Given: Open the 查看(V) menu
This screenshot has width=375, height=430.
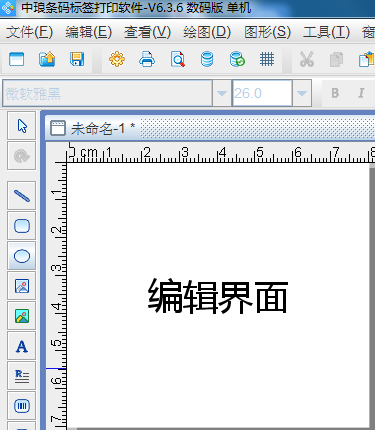Looking at the screenshot, I should point(147,32).
